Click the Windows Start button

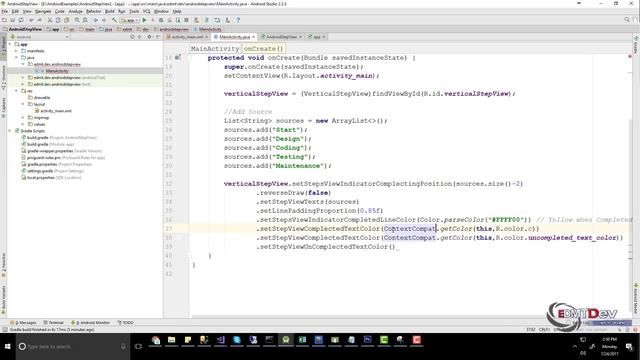coord(7,346)
